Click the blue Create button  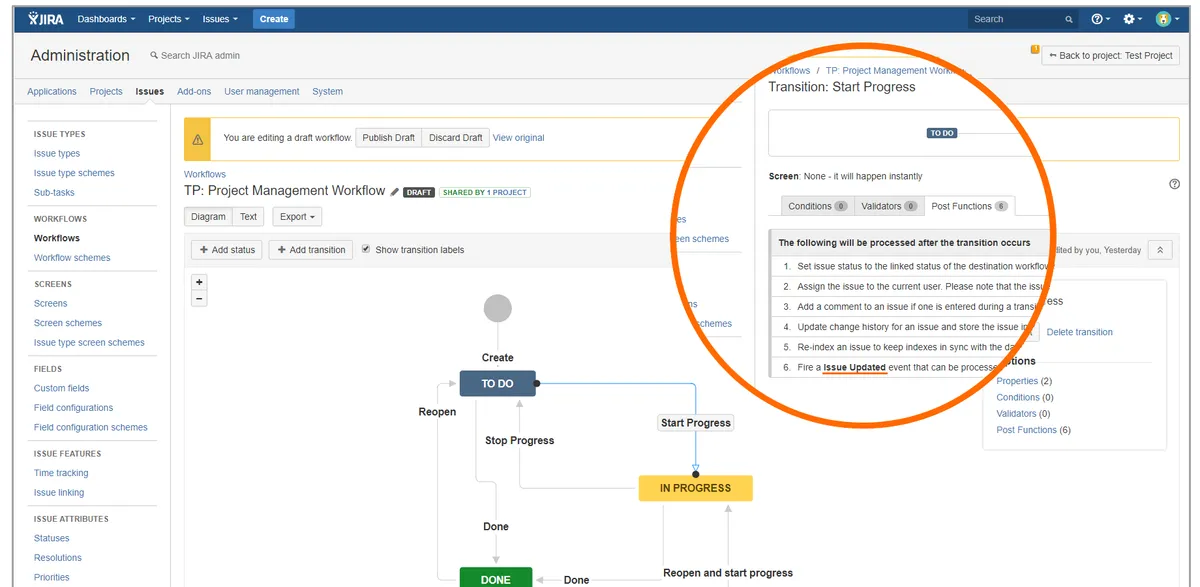(x=273, y=19)
